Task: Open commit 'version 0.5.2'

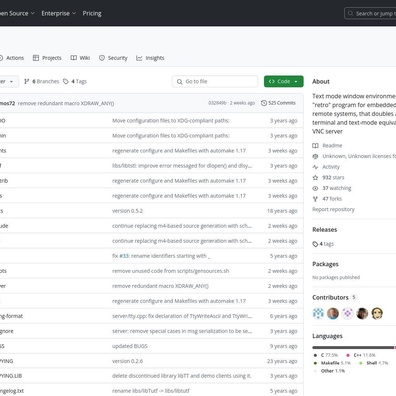Action: point(127,211)
